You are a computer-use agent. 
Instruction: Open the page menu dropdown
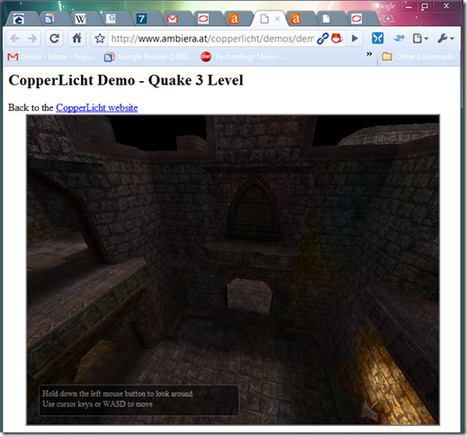tap(420, 39)
